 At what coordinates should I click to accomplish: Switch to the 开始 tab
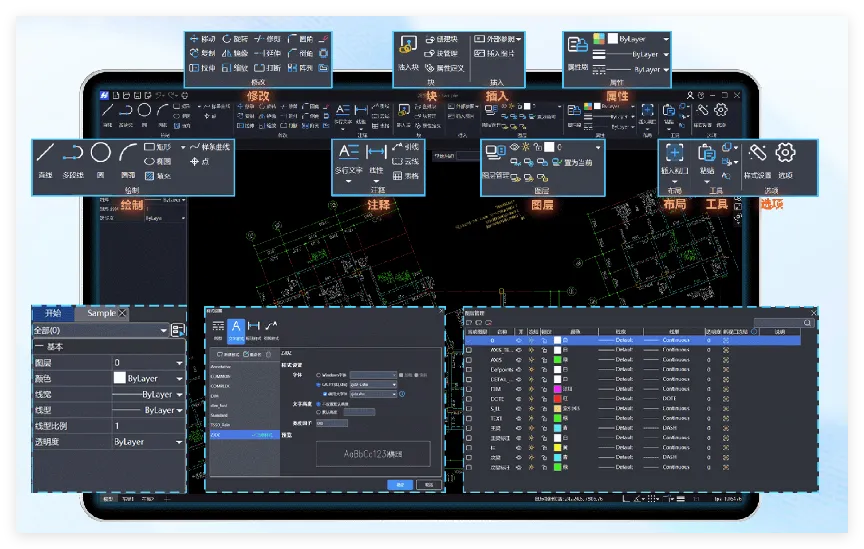tap(53, 313)
